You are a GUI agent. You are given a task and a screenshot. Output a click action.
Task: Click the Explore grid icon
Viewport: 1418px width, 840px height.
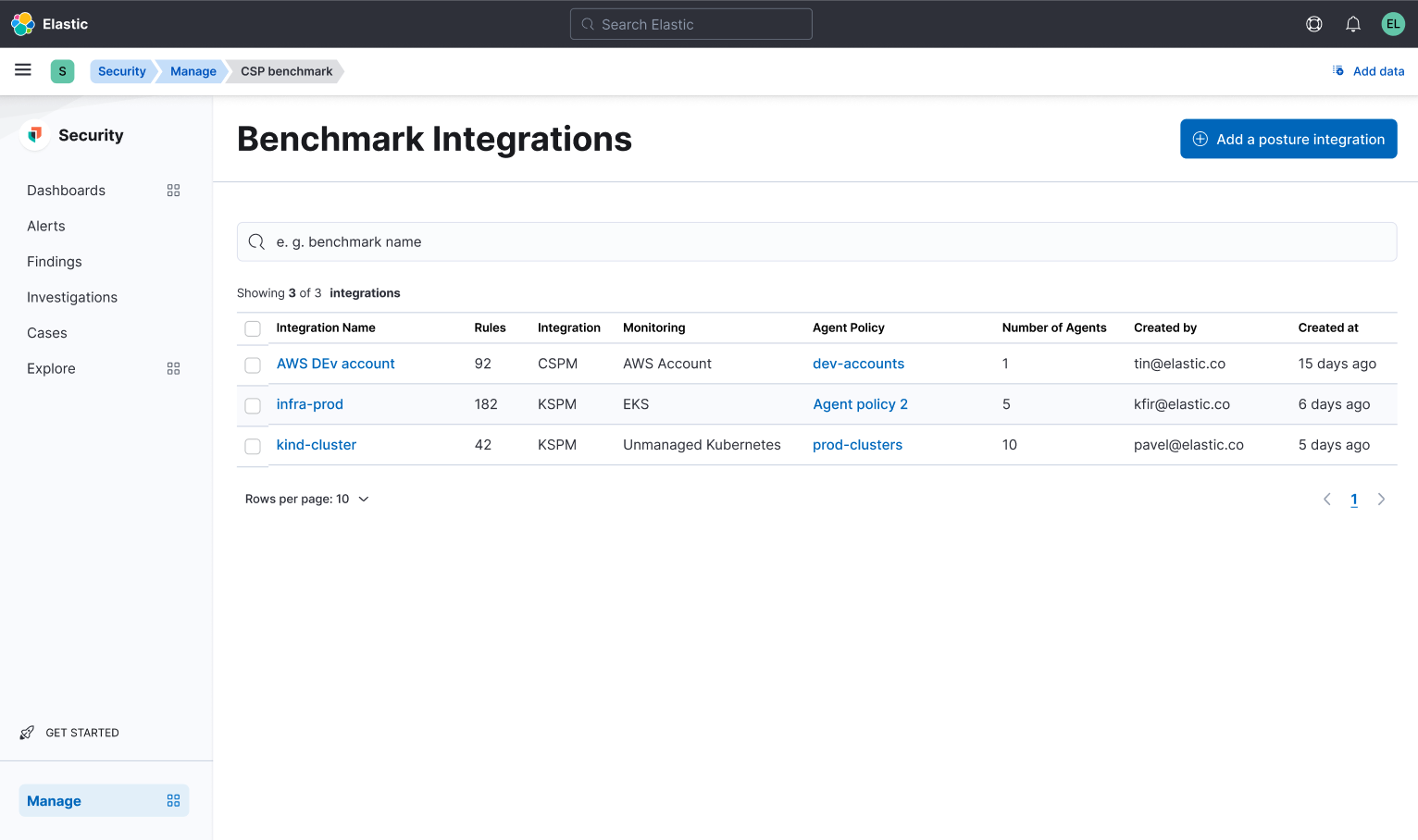coord(173,368)
